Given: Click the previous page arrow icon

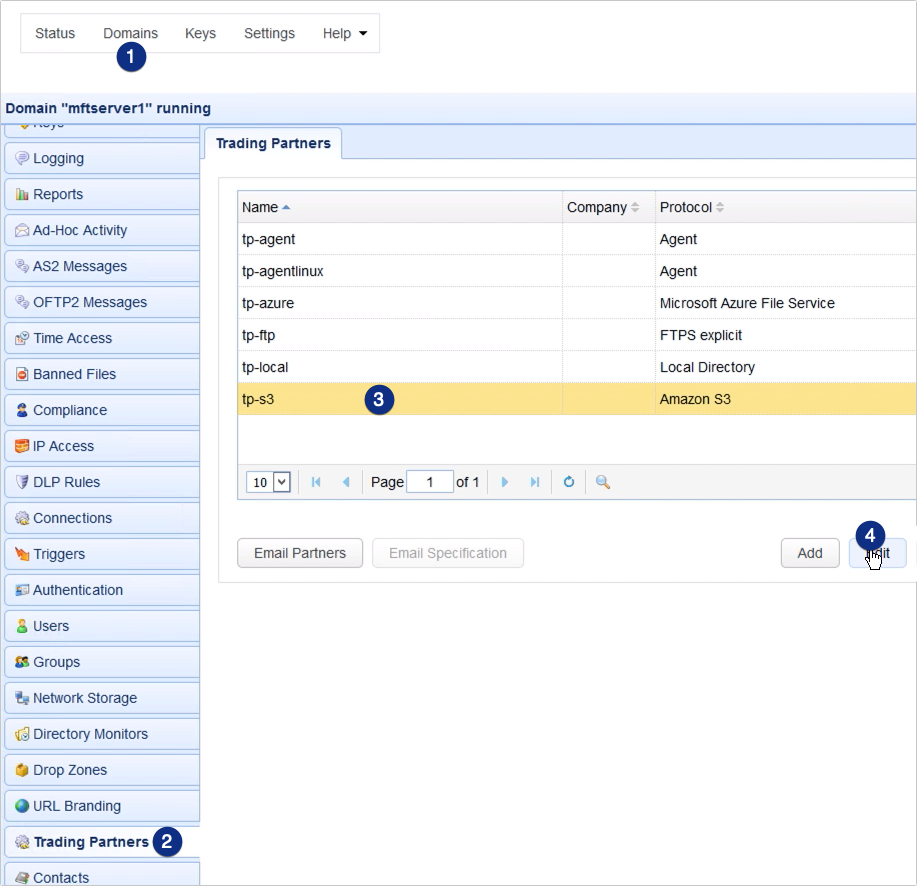Looking at the screenshot, I should 346,482.
